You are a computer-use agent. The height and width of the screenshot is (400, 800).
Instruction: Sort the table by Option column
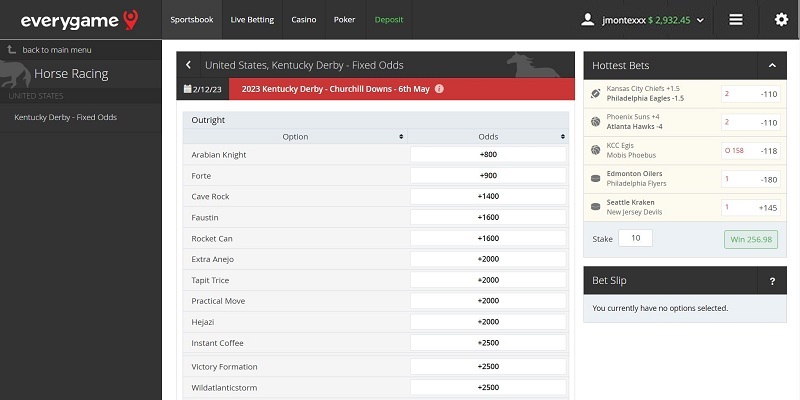[401, 136]
